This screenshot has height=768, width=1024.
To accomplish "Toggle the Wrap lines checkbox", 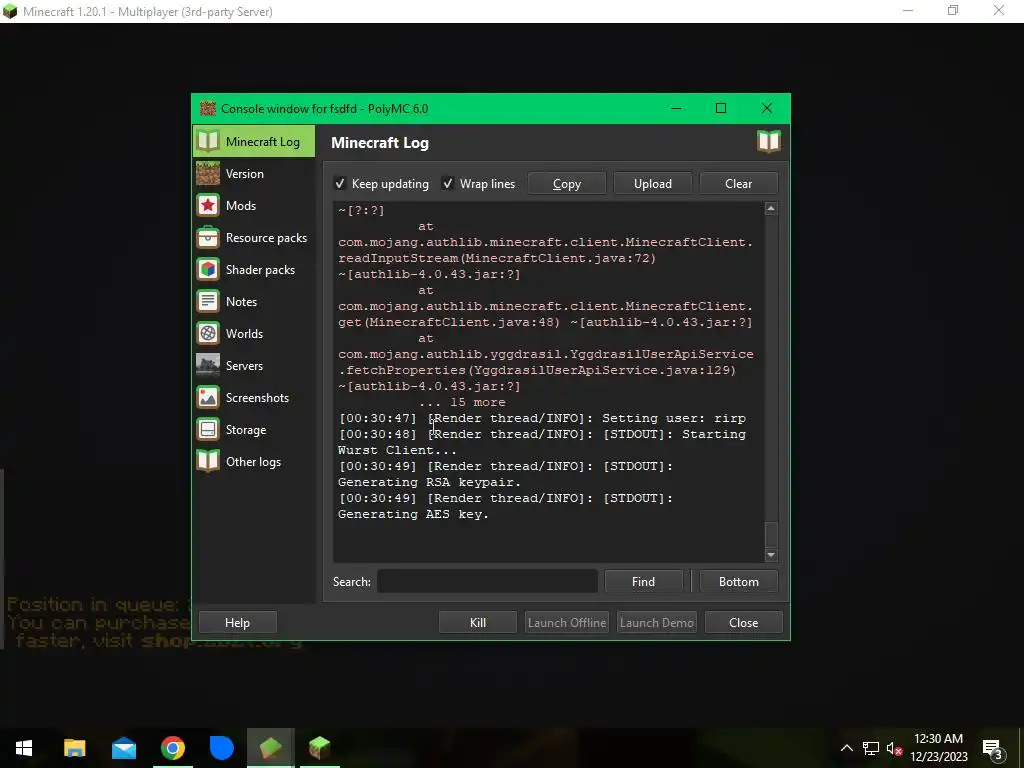I will pyautogui.click(x=448, y=184).
